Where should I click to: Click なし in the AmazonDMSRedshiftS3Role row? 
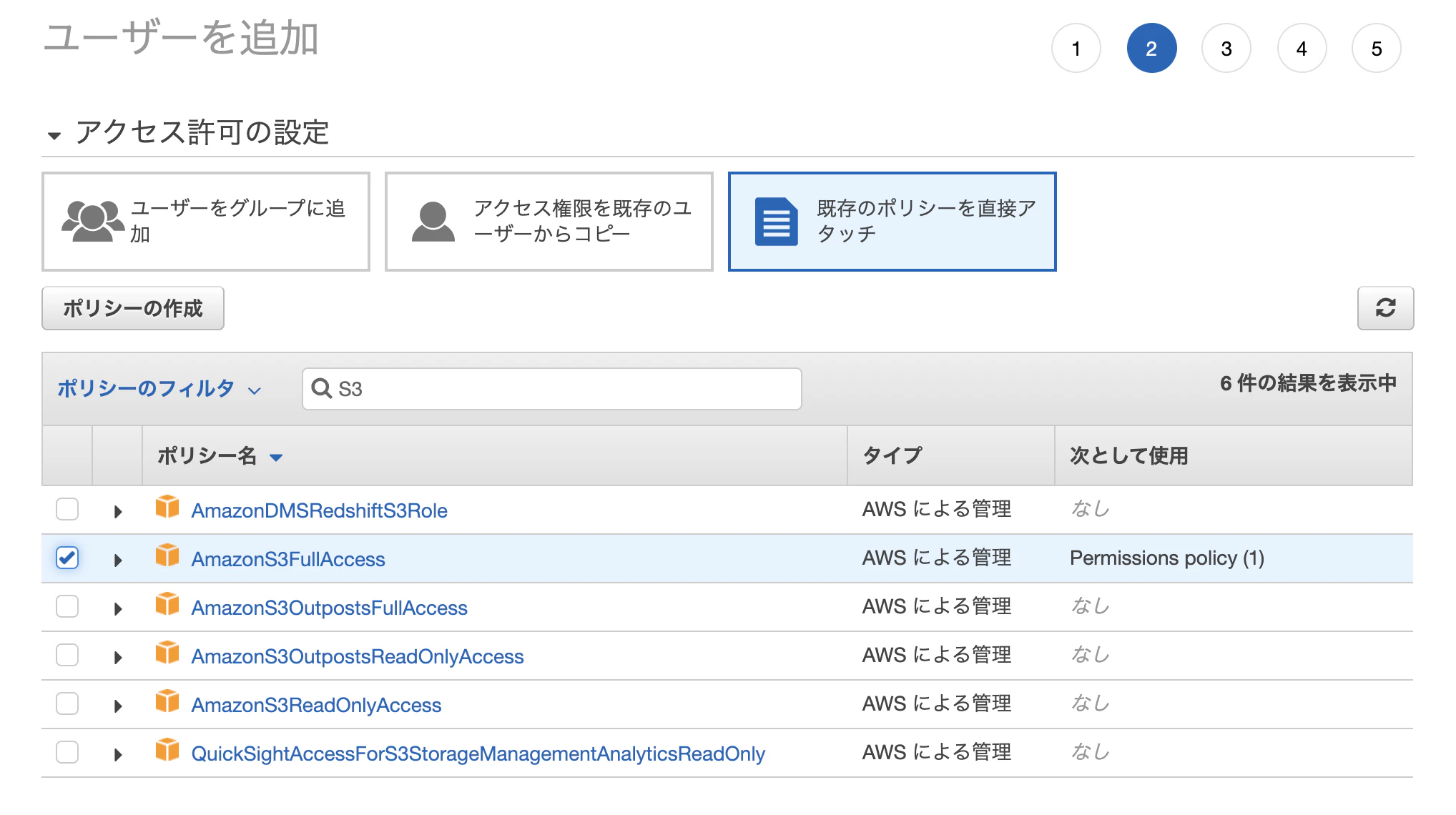1090,509
